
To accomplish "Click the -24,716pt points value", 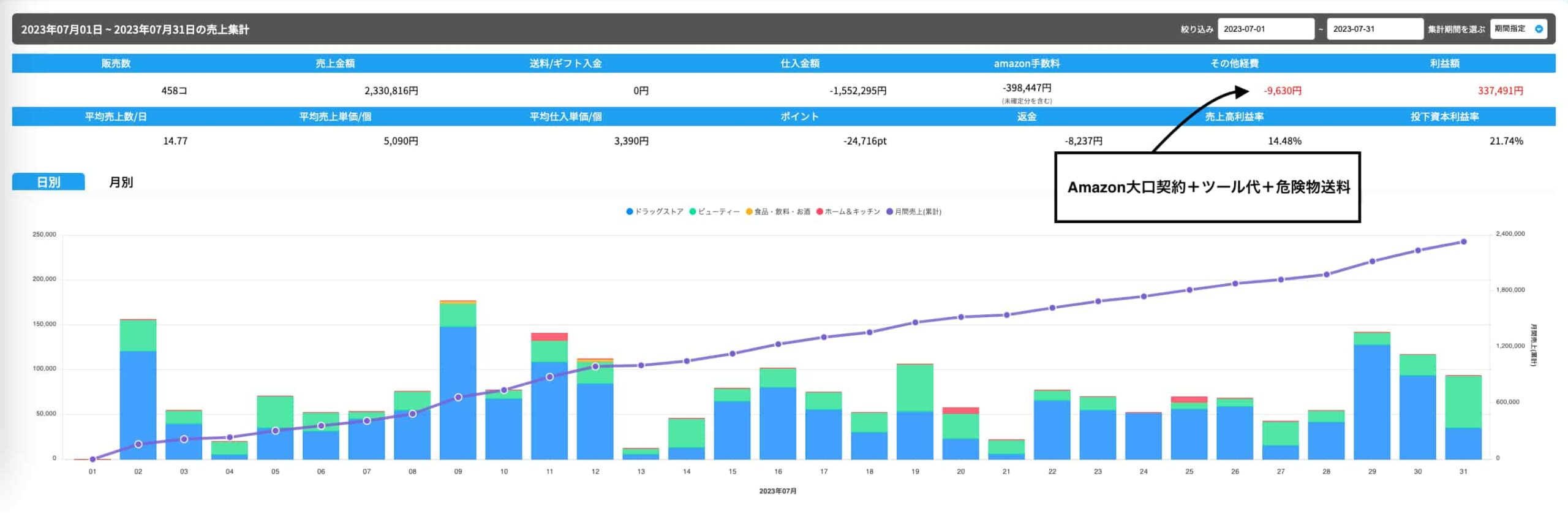I will pos(864,141).
